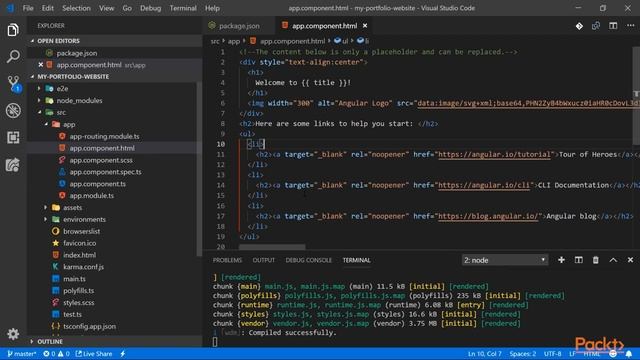The height and width of the screenshot is (360, 640).
Task: Open notifications bell in status bar
Action: pos(629,354)
